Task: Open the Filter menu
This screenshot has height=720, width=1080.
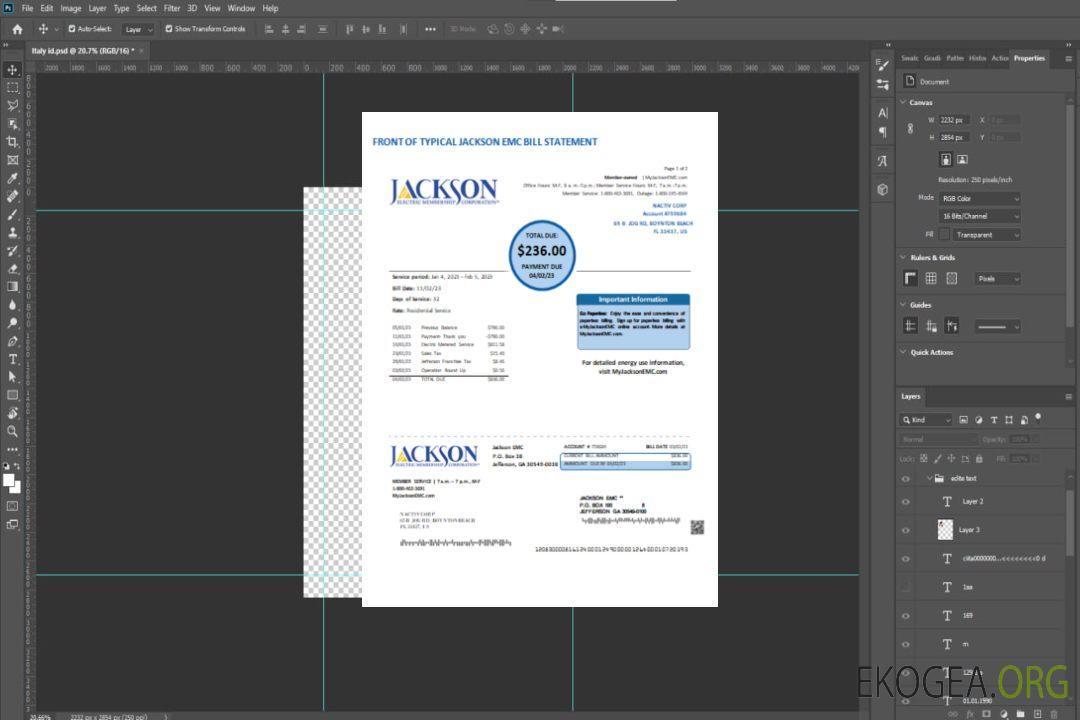Action: pyautogui.click(x=172, y=8)
